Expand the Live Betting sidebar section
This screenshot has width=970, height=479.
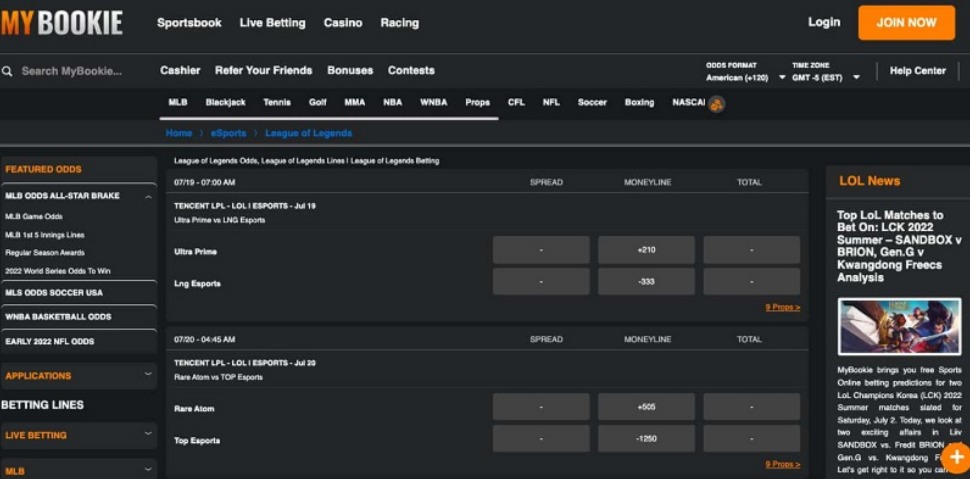tap(148, 434)
